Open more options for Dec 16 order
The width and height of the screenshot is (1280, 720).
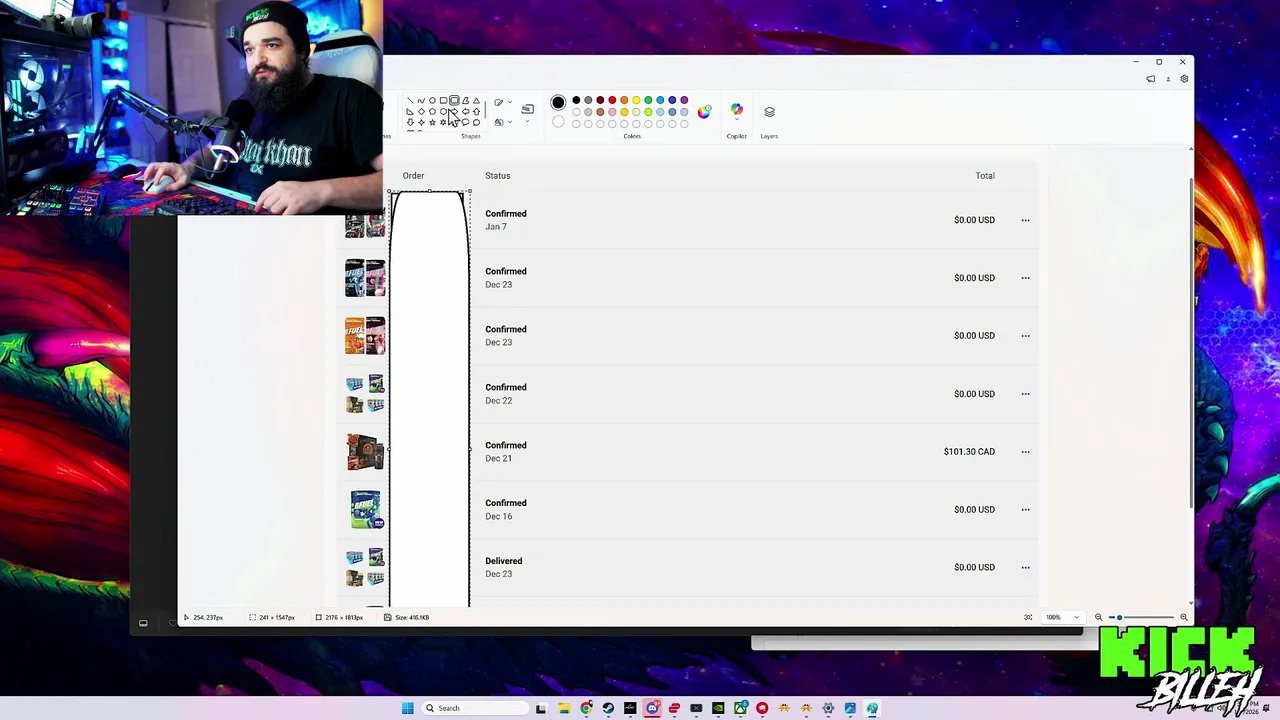click(1025, 510)
